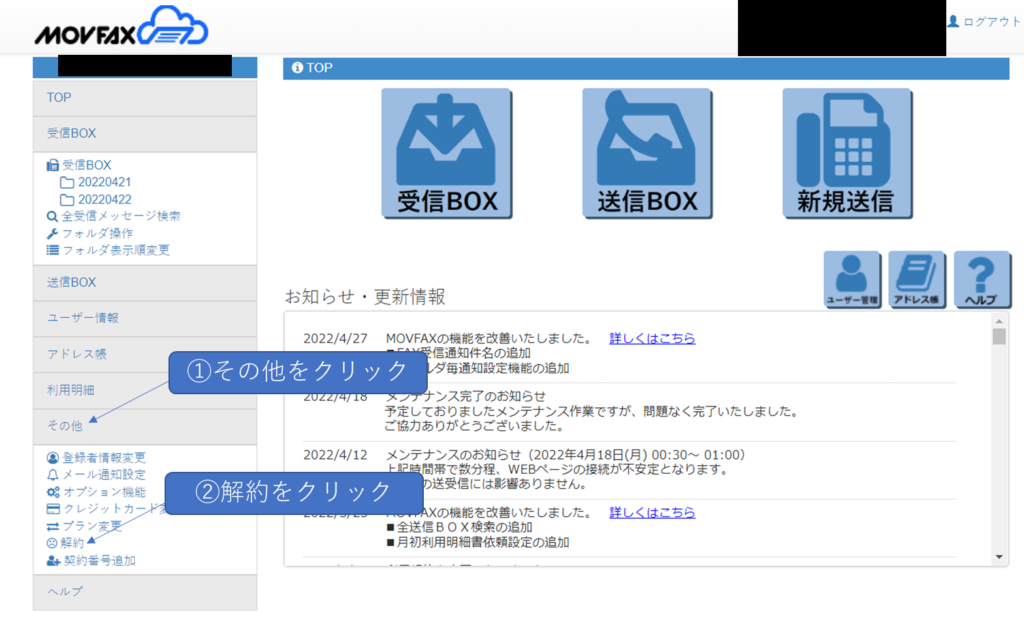
Task: Open 詳しくはこちら link for 2022/4/27 notice
Action: [652, 338]
